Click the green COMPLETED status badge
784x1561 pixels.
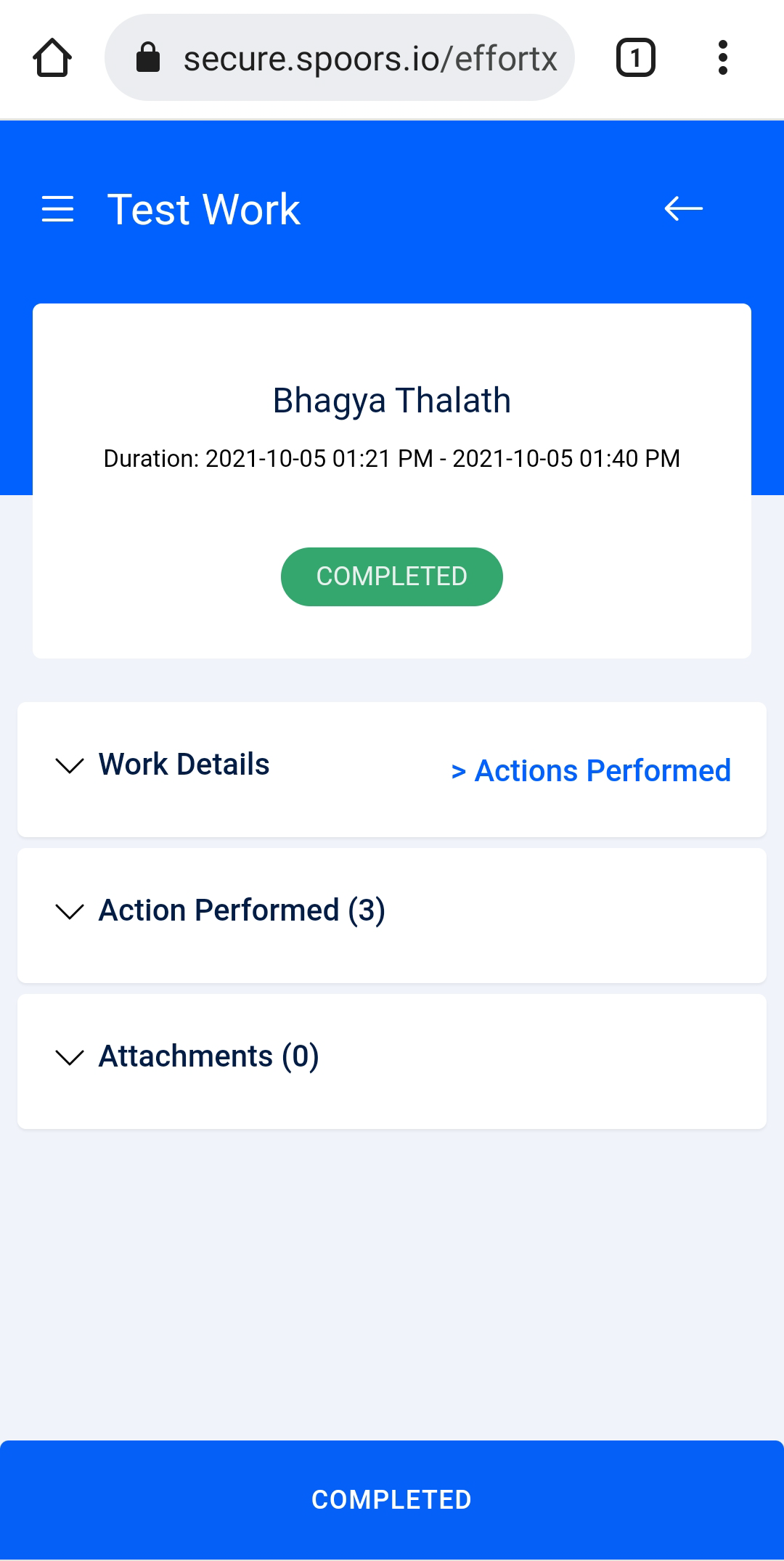(x=392, y=576)
